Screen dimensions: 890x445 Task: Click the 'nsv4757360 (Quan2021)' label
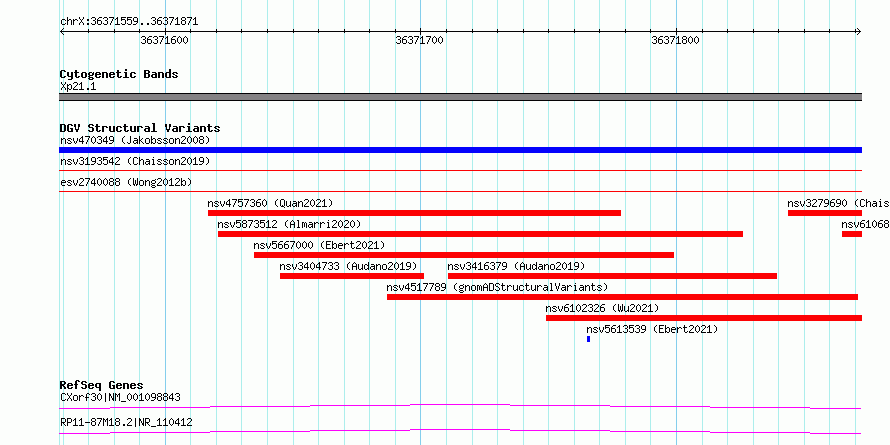270,203
